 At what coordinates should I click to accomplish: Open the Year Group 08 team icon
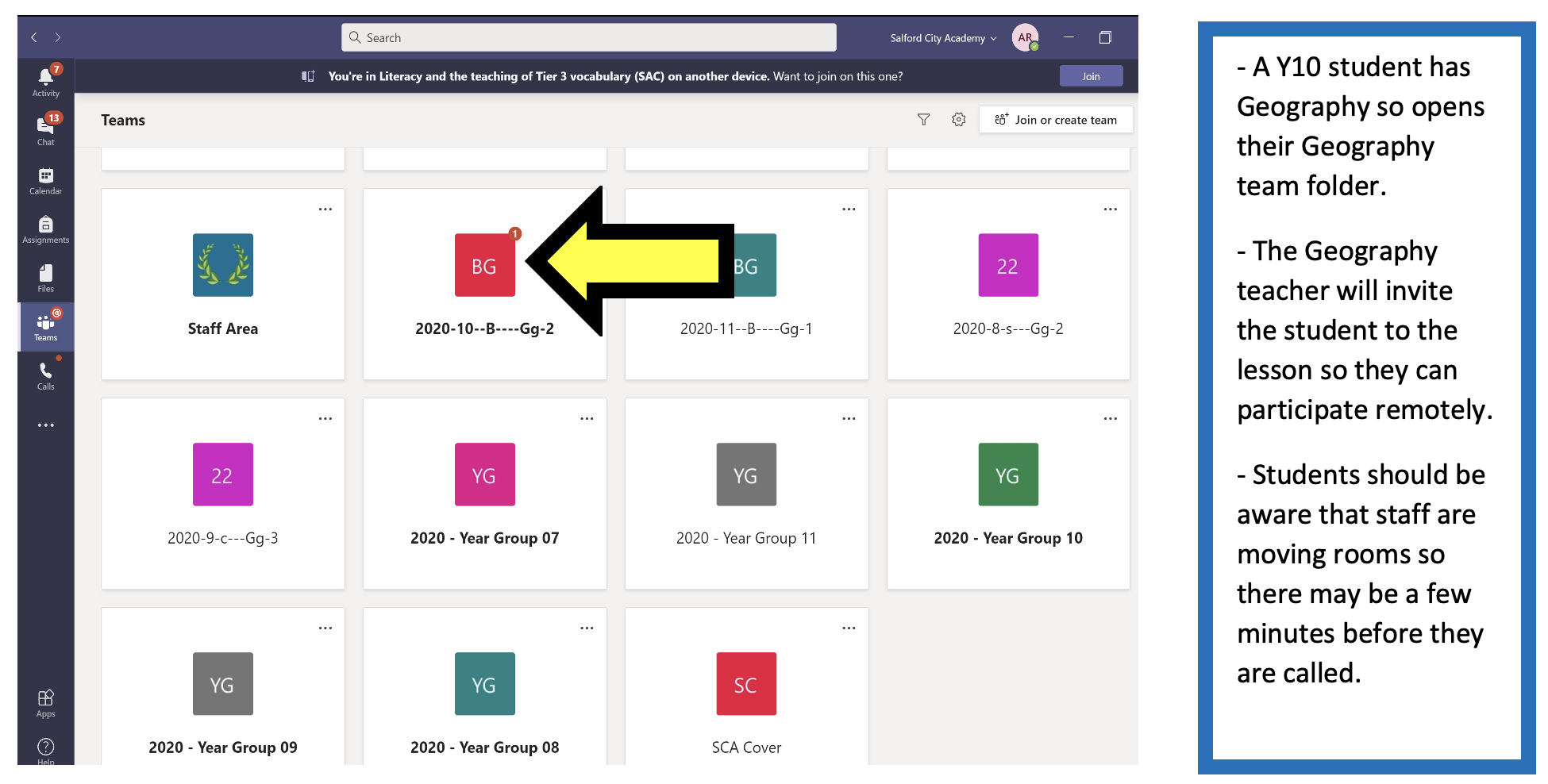tap(485, 684)
